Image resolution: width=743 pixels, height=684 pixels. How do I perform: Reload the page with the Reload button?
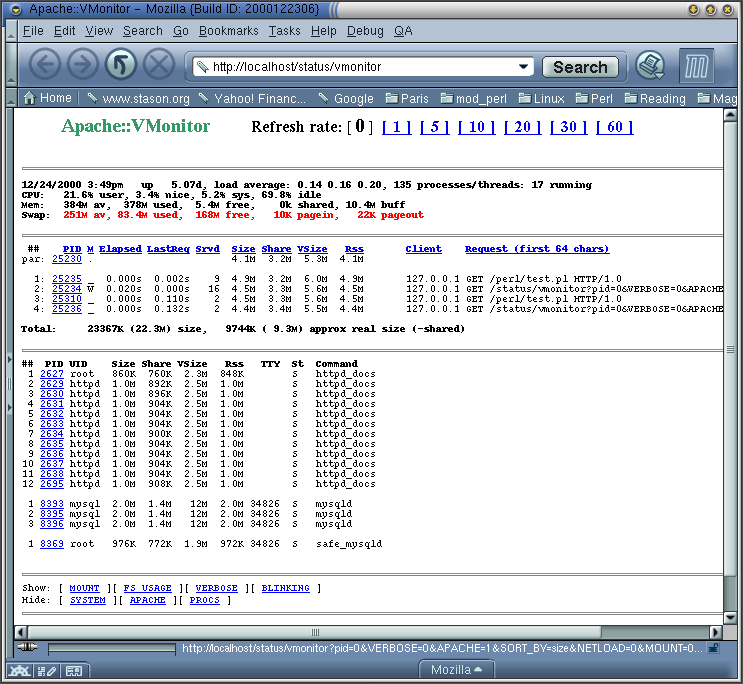[121, 64]
